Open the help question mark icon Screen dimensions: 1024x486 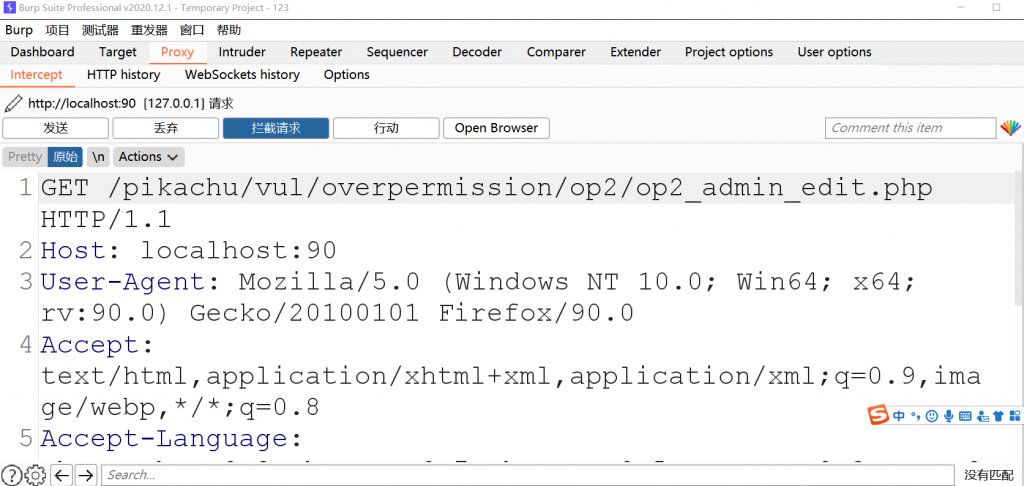pyautogui.click(x=11, y=475)
